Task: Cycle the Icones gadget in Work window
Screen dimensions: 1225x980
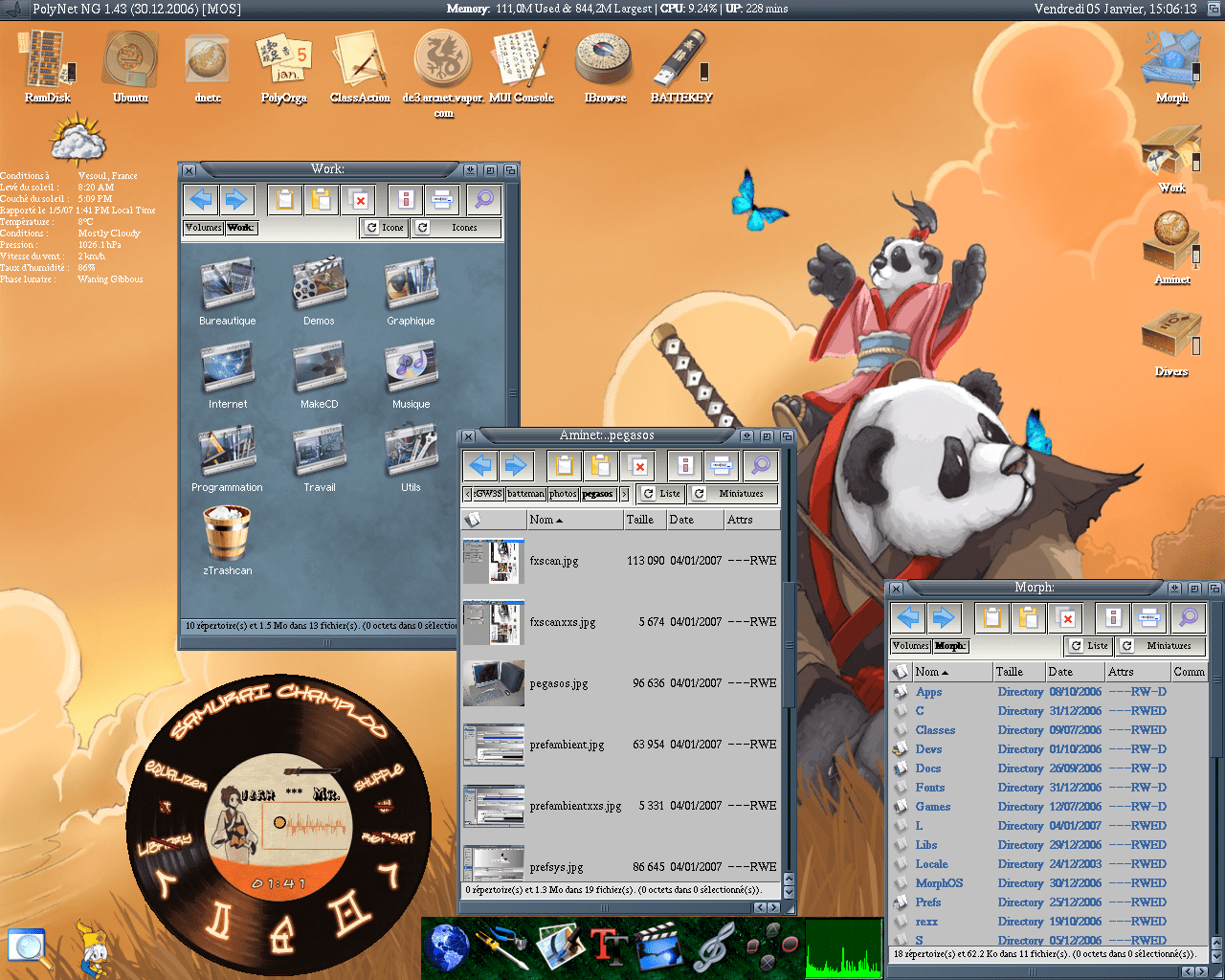Action: pos(457,228)
